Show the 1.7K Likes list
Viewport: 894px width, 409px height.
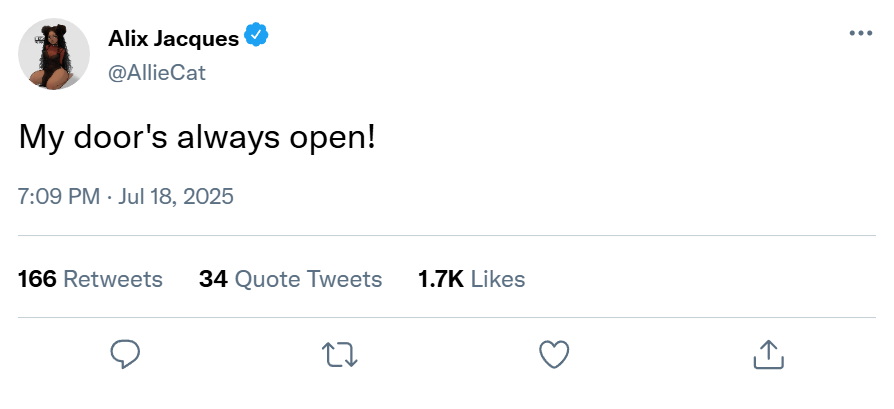point(471,279)
